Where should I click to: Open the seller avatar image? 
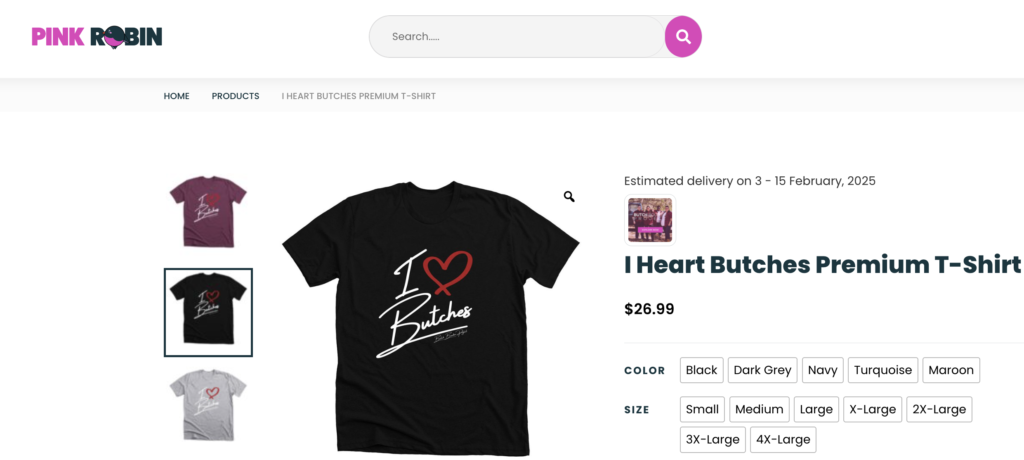point(649,220)
